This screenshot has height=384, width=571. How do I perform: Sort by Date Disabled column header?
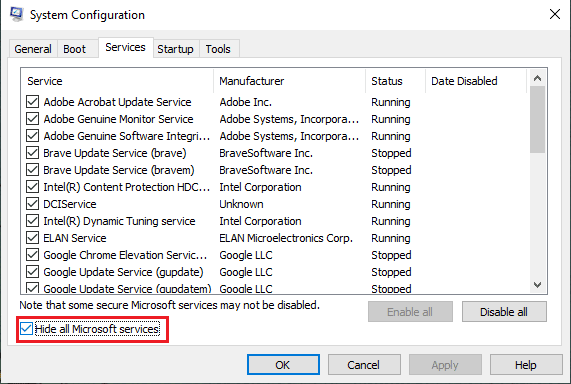point(476,81)
